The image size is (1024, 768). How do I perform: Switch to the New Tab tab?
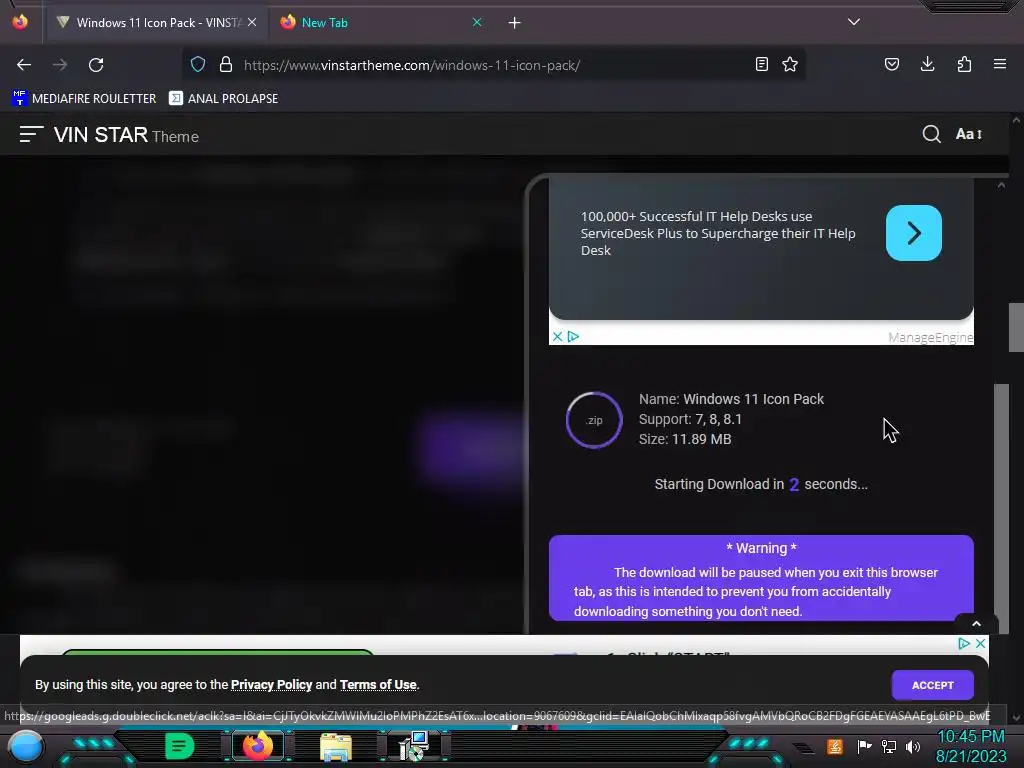tap(382, 23)
